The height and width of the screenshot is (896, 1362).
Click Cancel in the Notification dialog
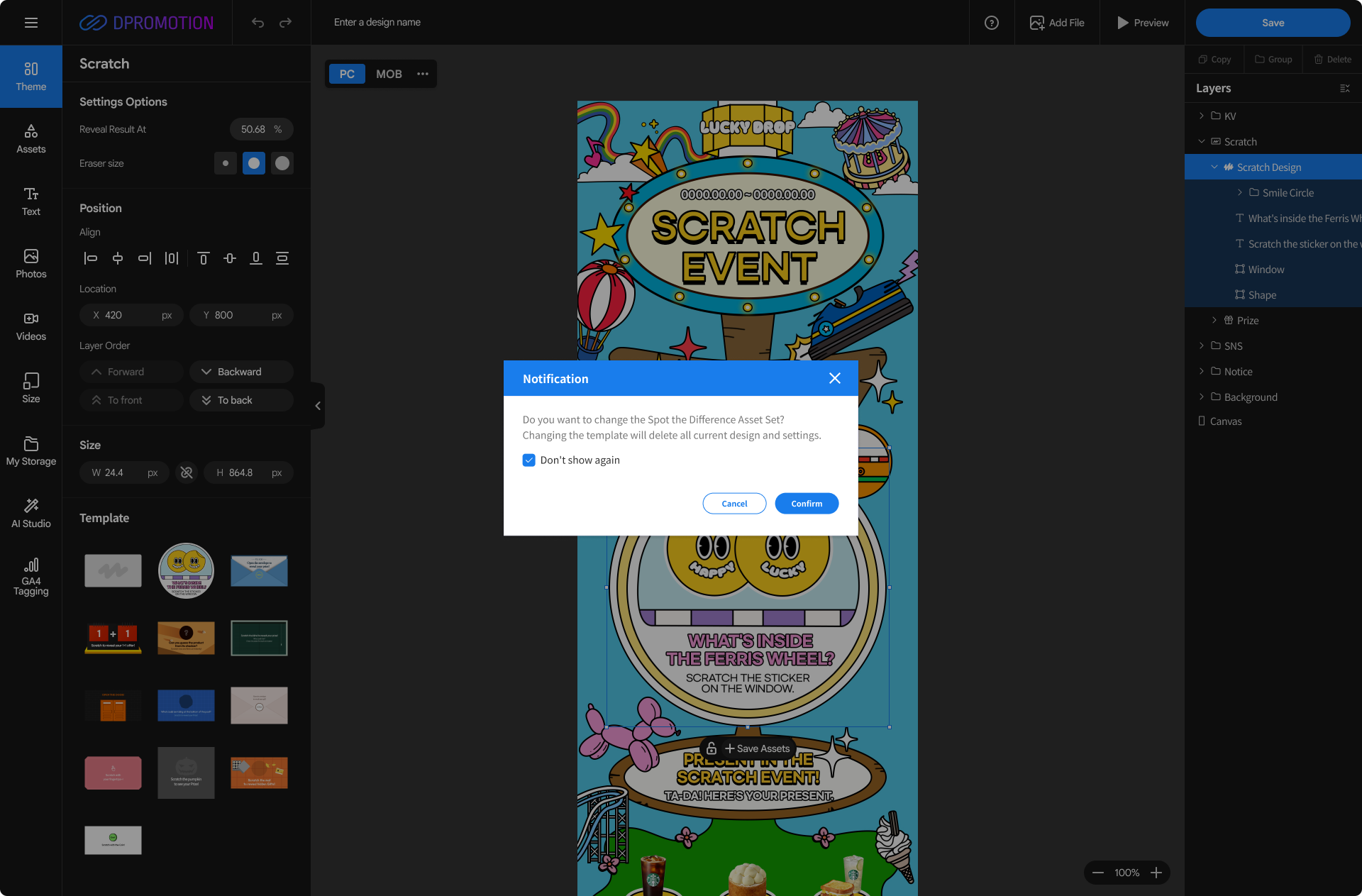coord(734,504)
